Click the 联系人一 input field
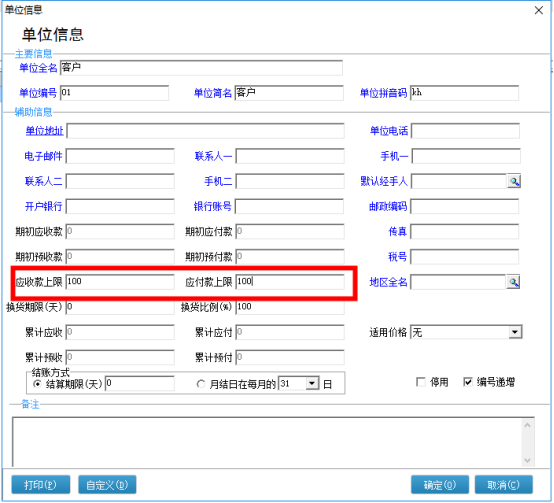 pos(290,156)
